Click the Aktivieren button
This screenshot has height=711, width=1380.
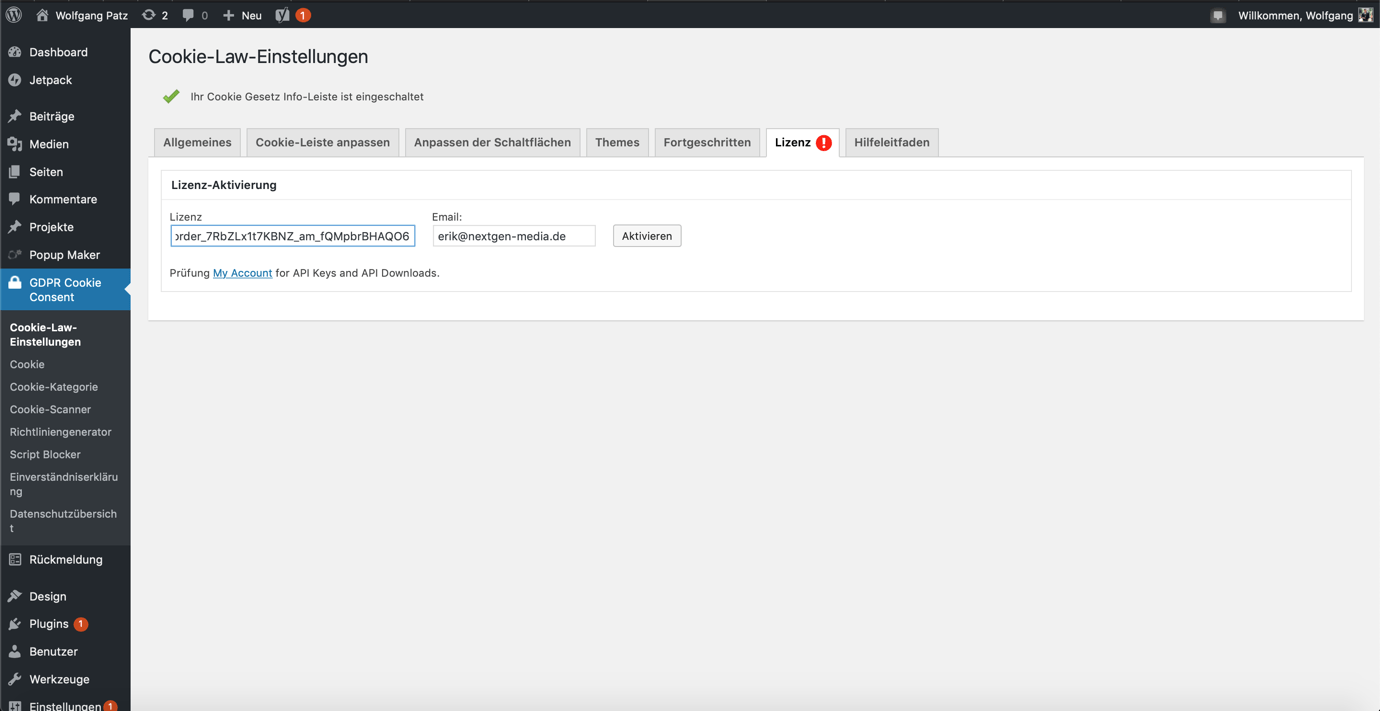coord(647,236)
